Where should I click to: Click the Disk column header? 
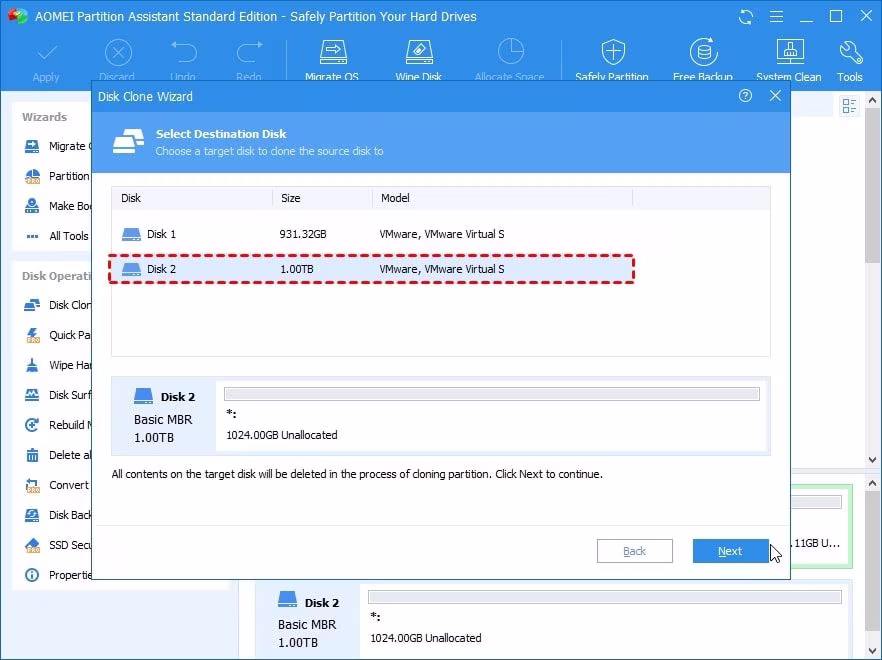point(192,198)
